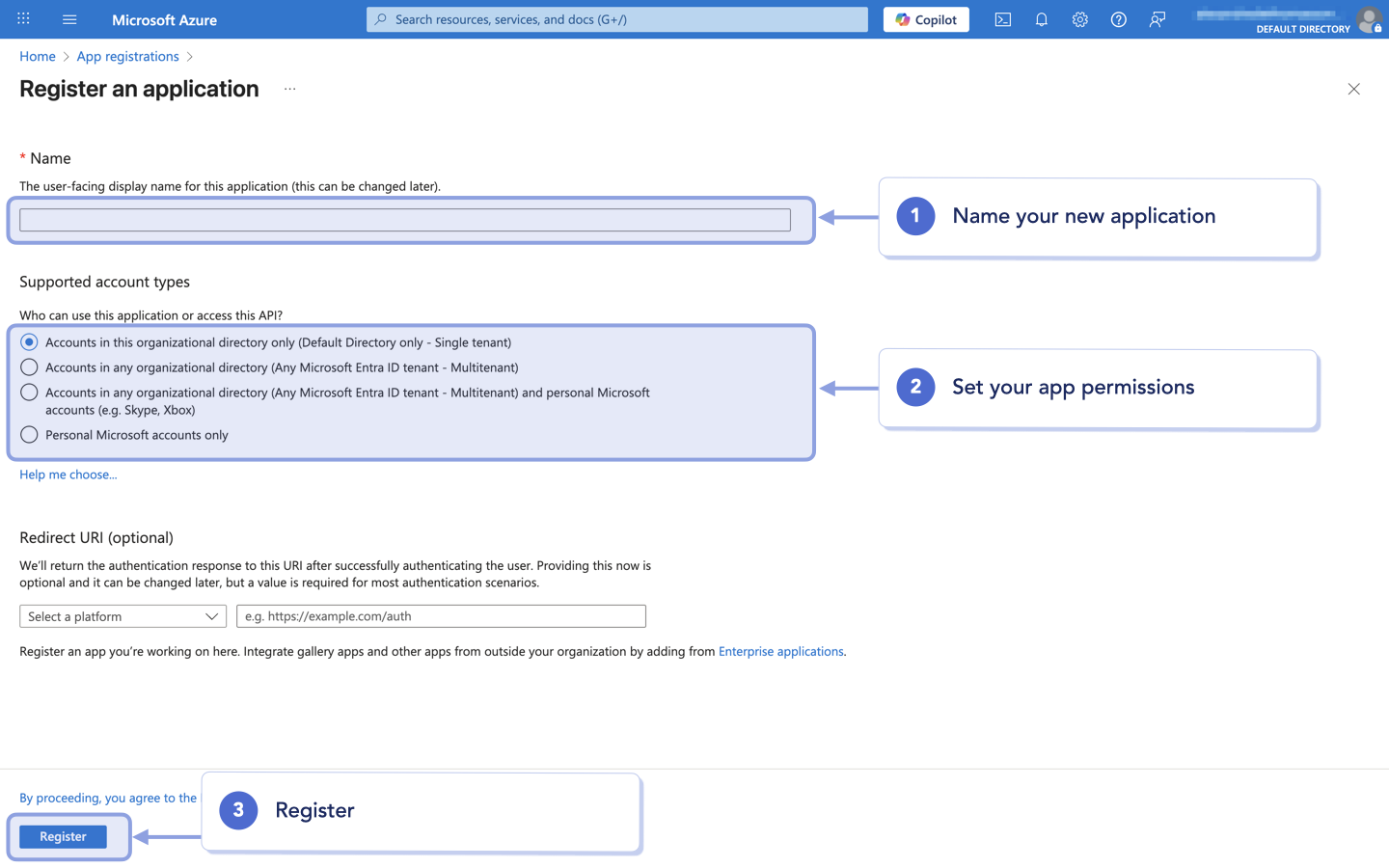Screen dimensions: 1389x868
Task: Launch Cloud Shell from the top bar
Action: [x=1003, y=19]
